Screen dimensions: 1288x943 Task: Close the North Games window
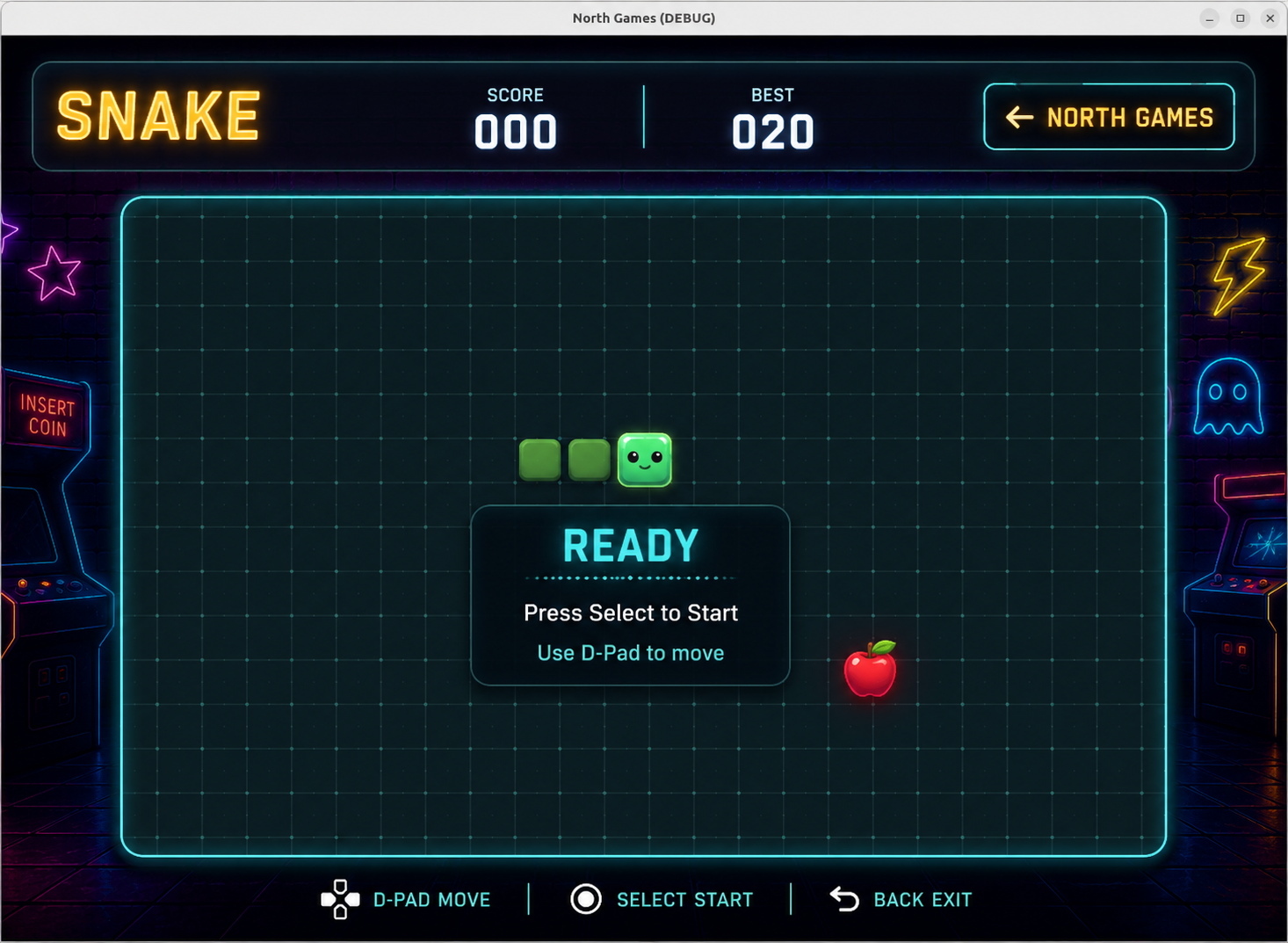1270,18
